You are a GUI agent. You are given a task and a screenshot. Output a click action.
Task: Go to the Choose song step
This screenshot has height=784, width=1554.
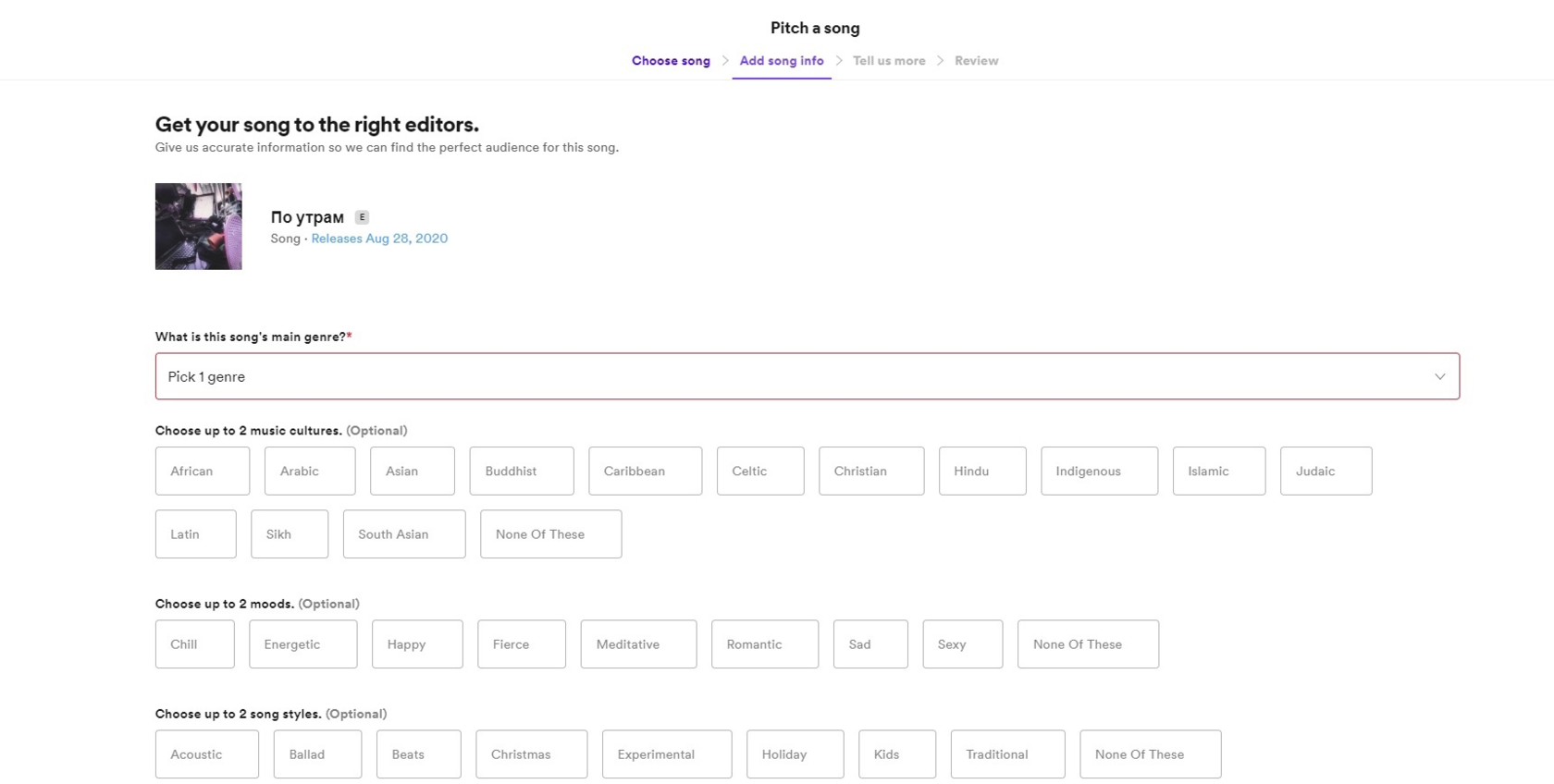671,61
